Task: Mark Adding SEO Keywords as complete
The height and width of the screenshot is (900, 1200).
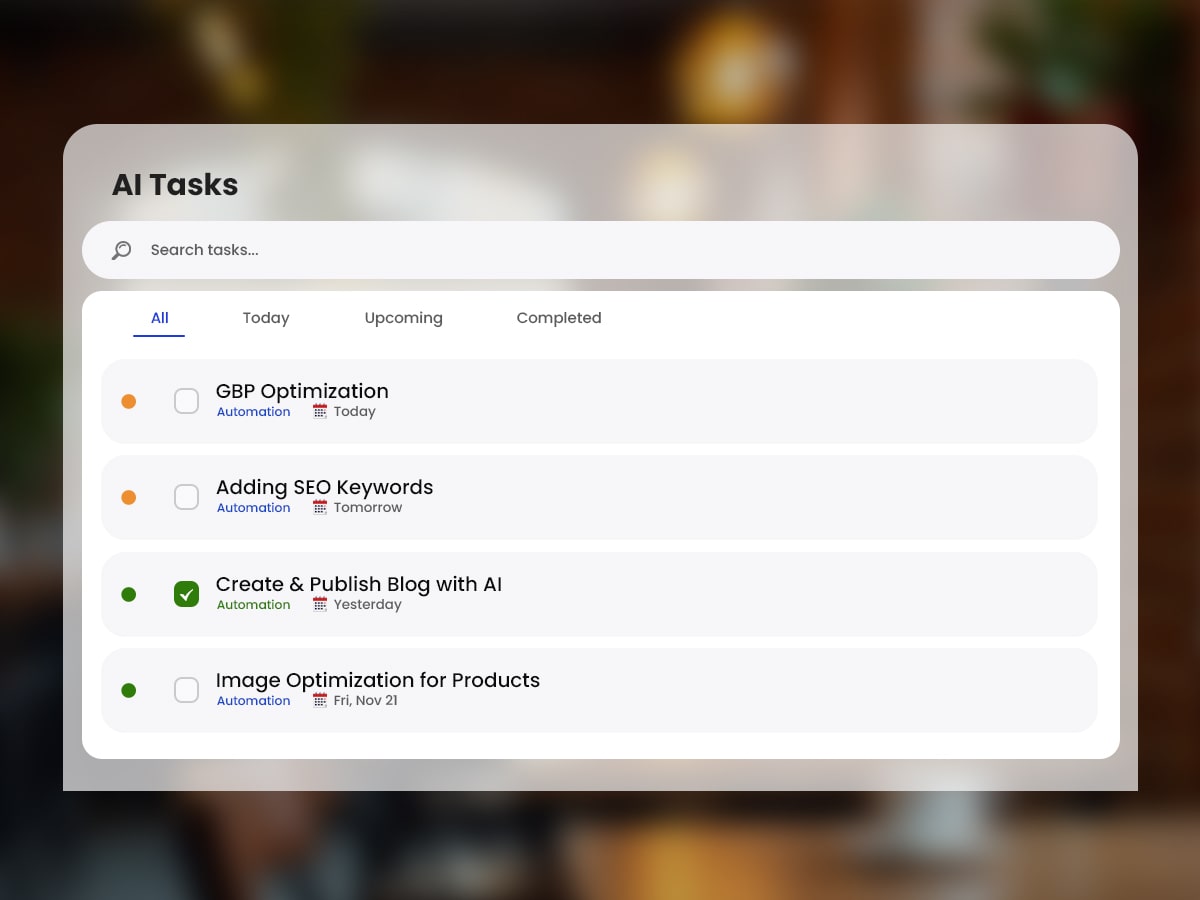Action: tap(186, 497)
